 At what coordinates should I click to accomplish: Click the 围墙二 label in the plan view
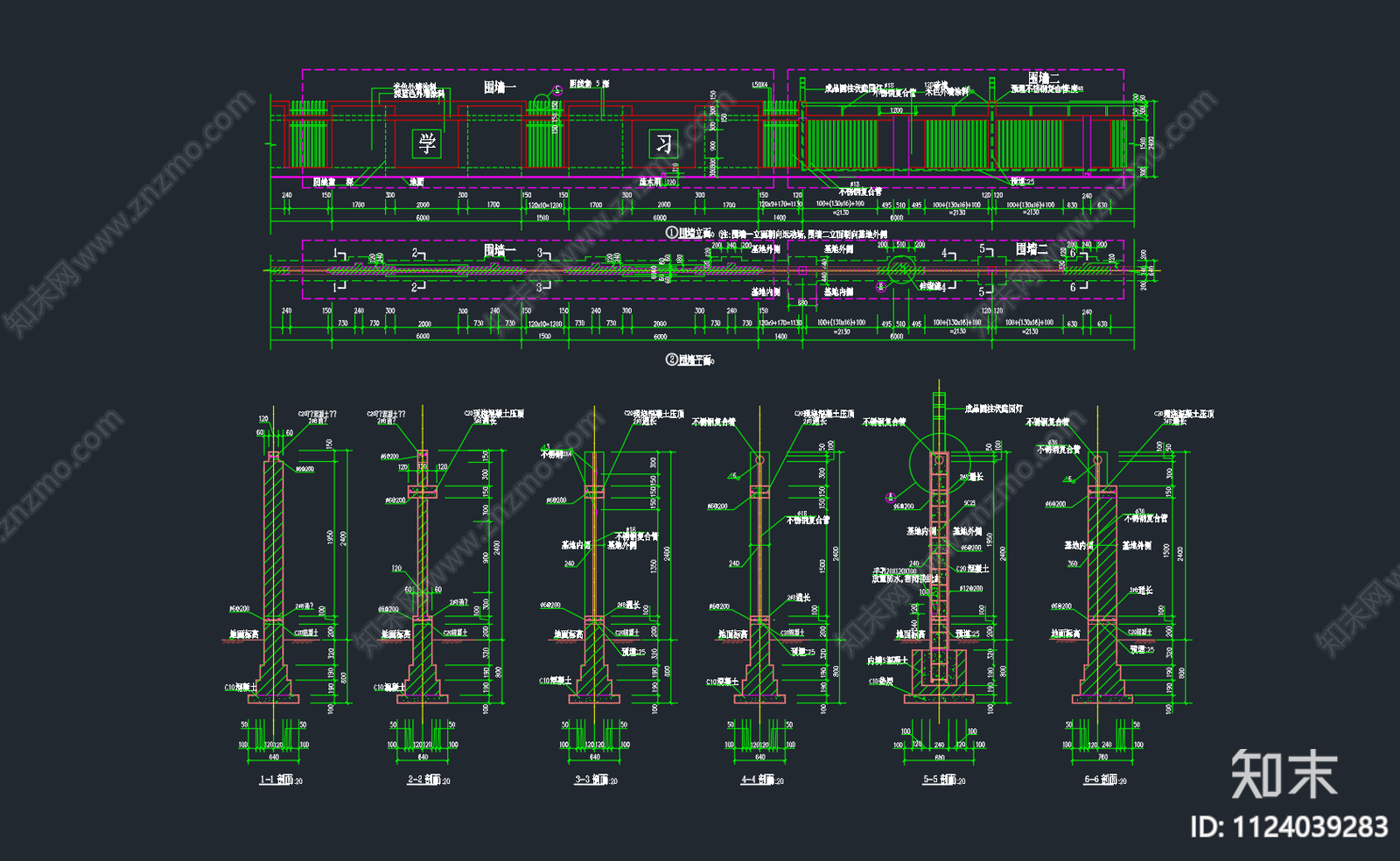click(x=1032, y=249)
